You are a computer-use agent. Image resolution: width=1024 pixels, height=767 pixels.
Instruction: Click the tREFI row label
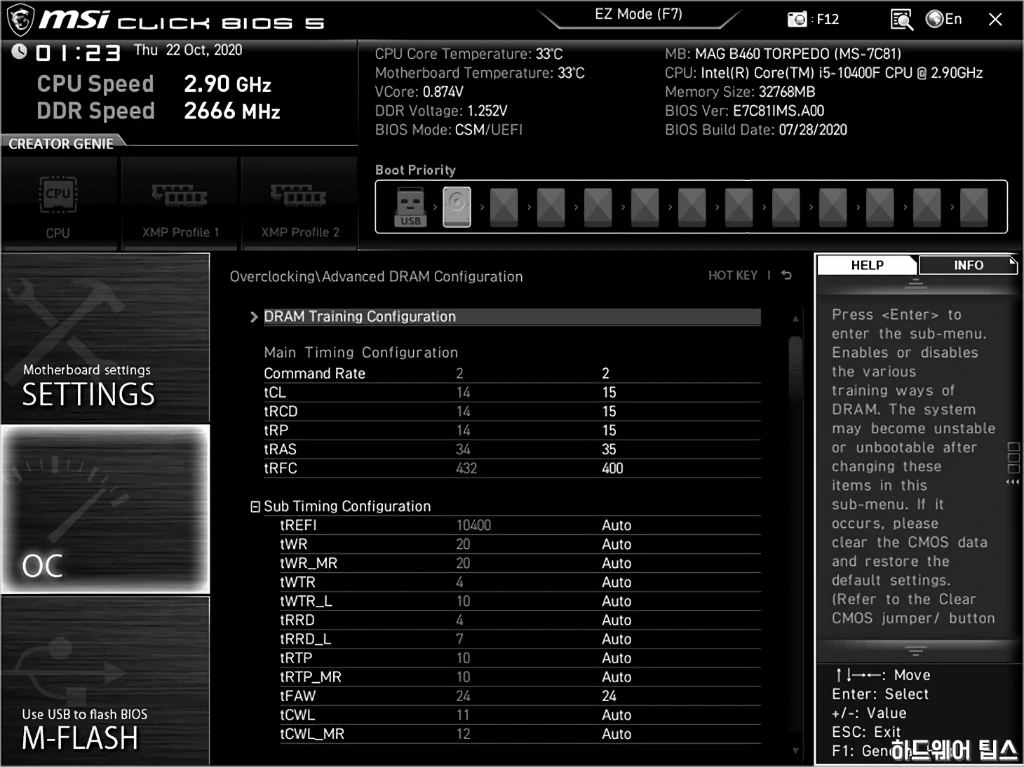tap(298, 525)
